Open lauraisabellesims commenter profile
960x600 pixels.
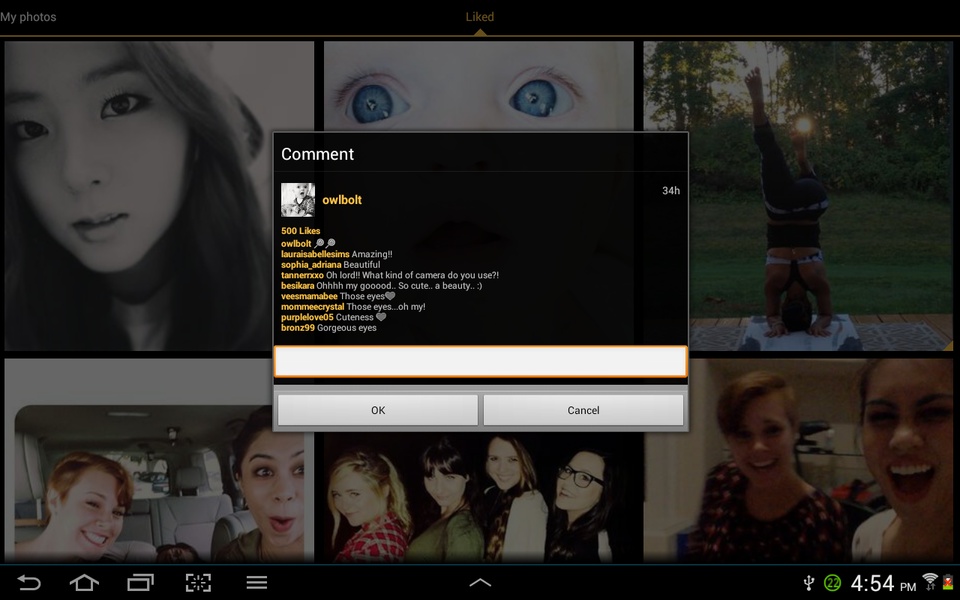coord(315,254)
